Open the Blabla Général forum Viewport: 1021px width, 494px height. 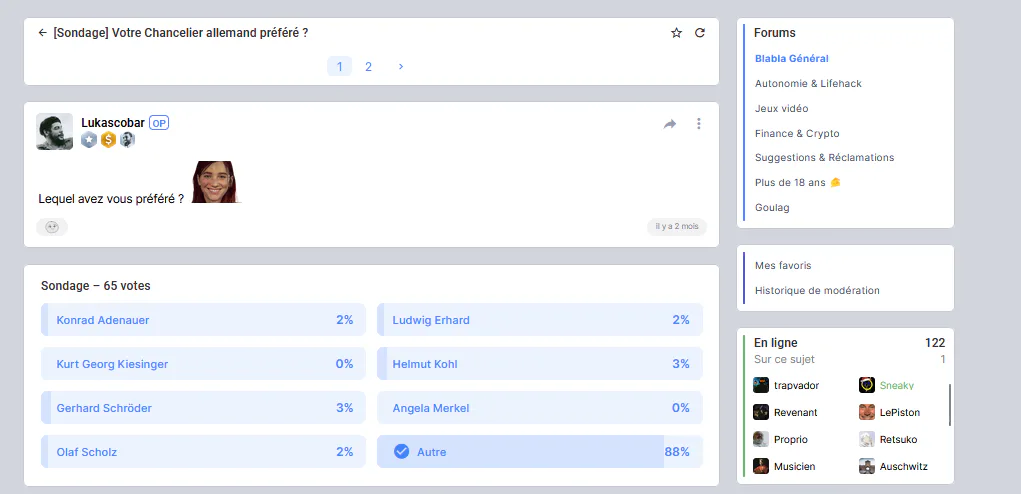pyautogui.click(x=792, y=59)
